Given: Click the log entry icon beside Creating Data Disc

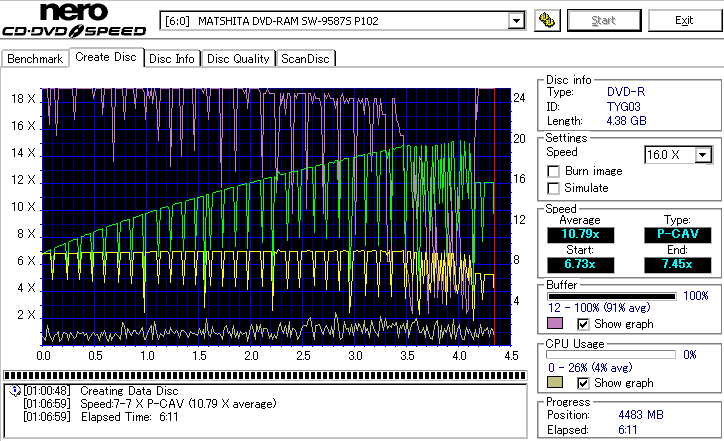Looking at the screenshot, I should [x=13, y=391].
